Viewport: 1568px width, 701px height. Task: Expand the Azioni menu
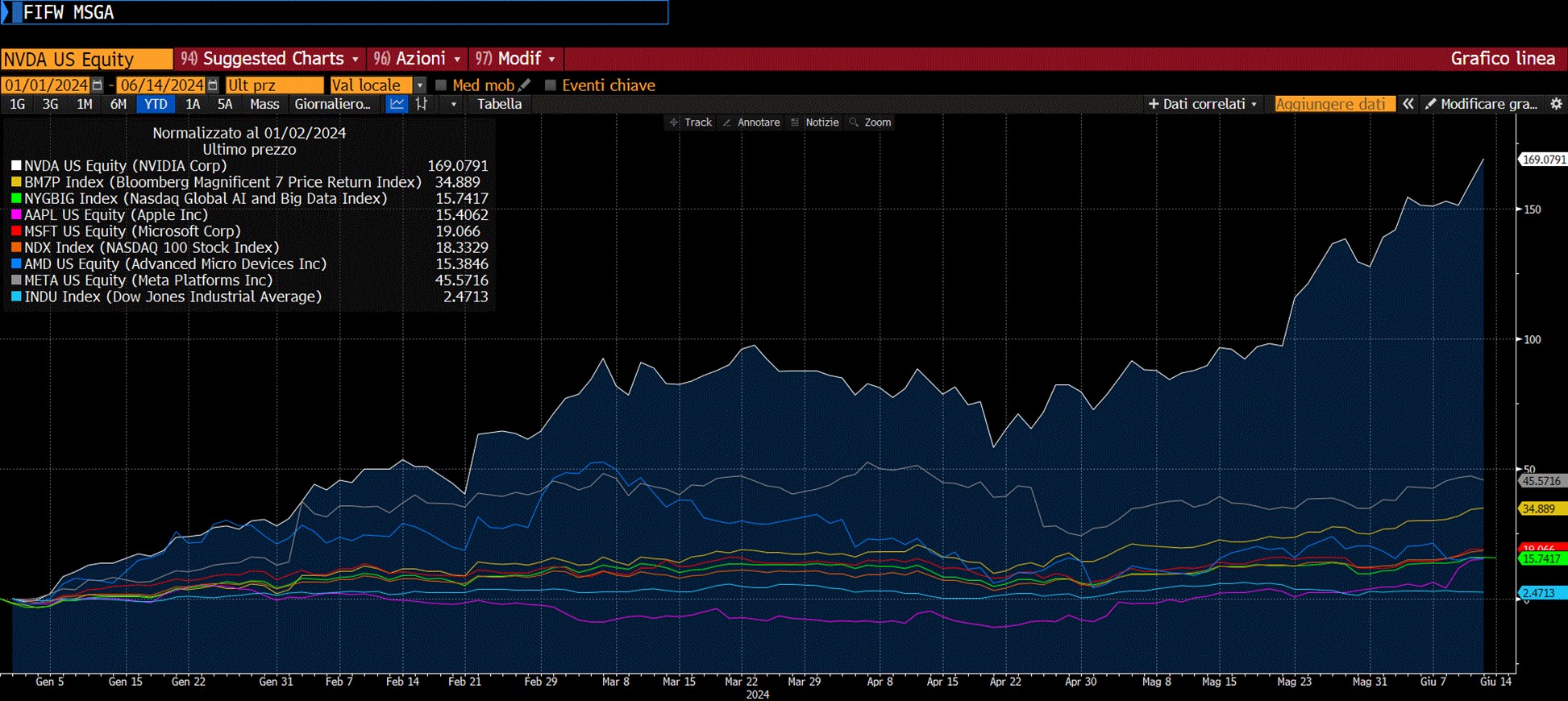click(417, 59)
